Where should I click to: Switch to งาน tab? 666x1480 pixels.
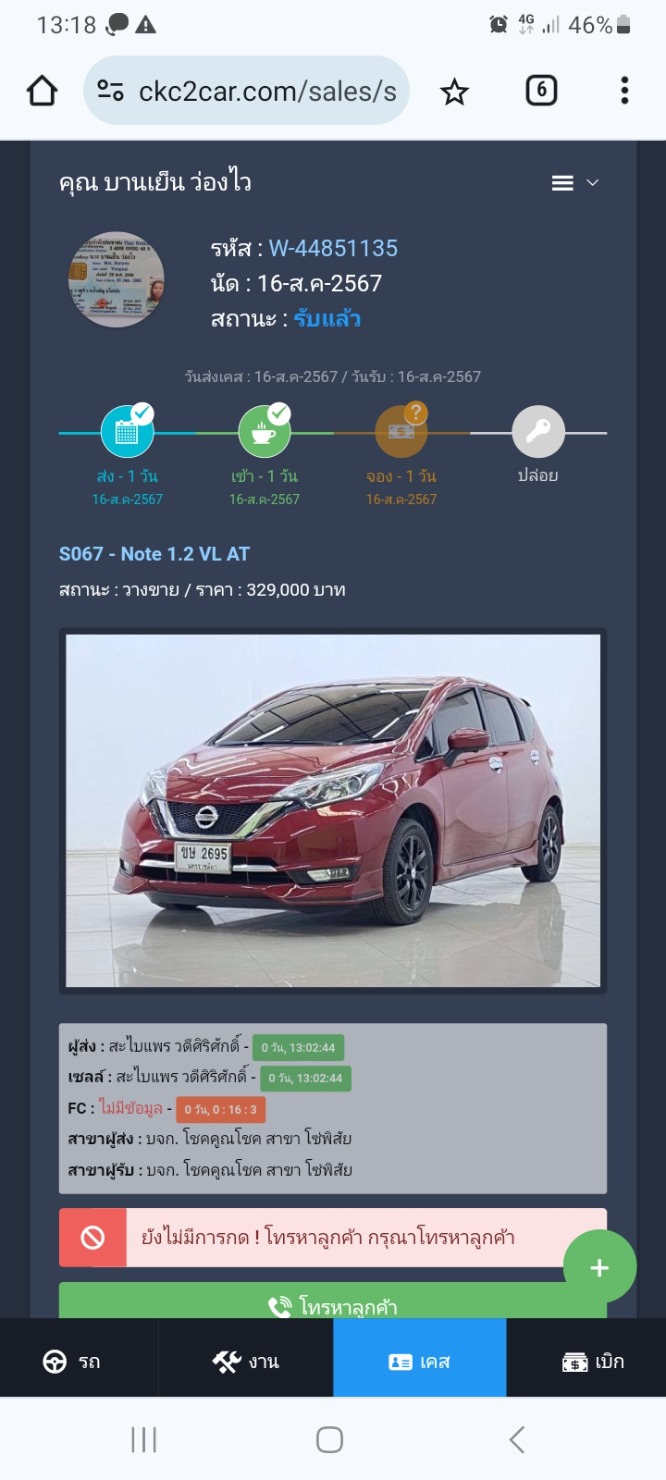(246, 1361)
